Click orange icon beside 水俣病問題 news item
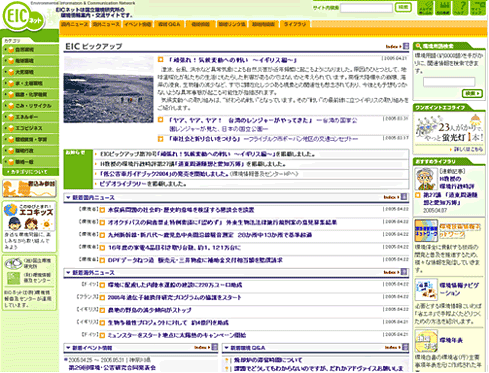The width and height of the screenshot is (489, 373). point(102,210)
